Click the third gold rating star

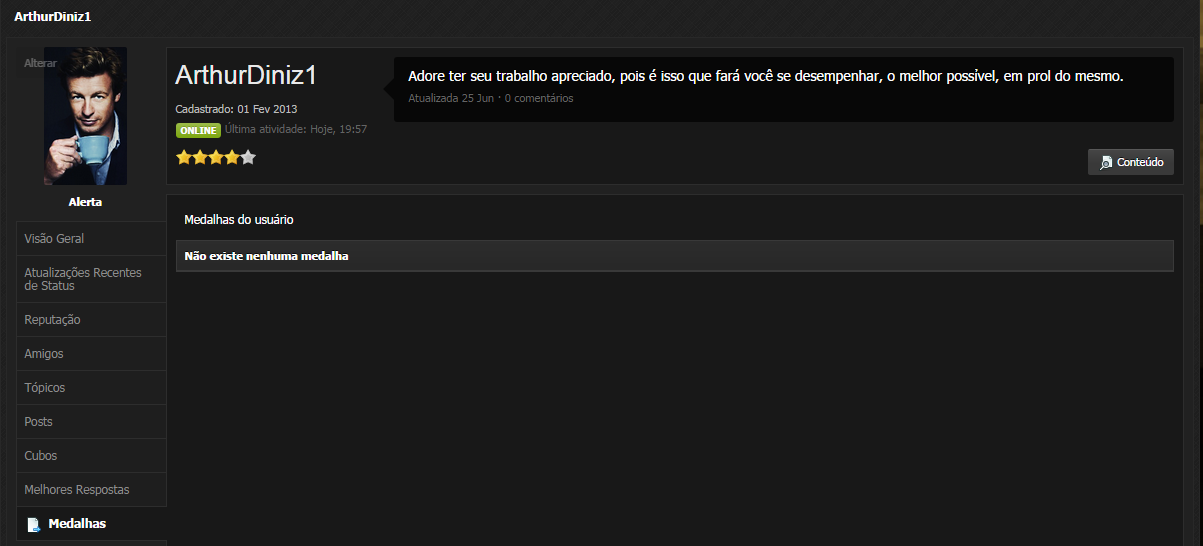click(216, 157)
